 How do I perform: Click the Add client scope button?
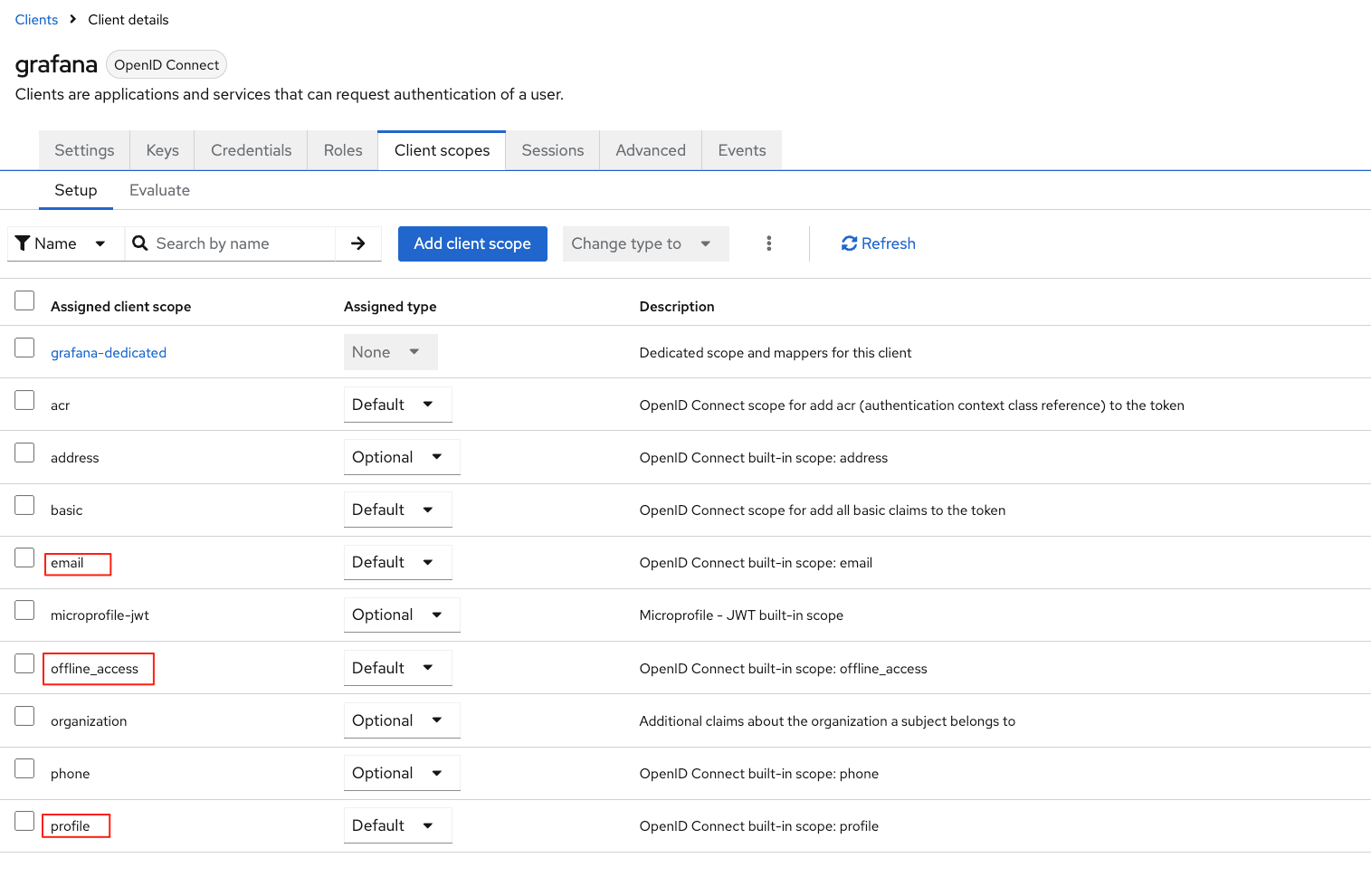pyautogui.click(x=472, y=243)
